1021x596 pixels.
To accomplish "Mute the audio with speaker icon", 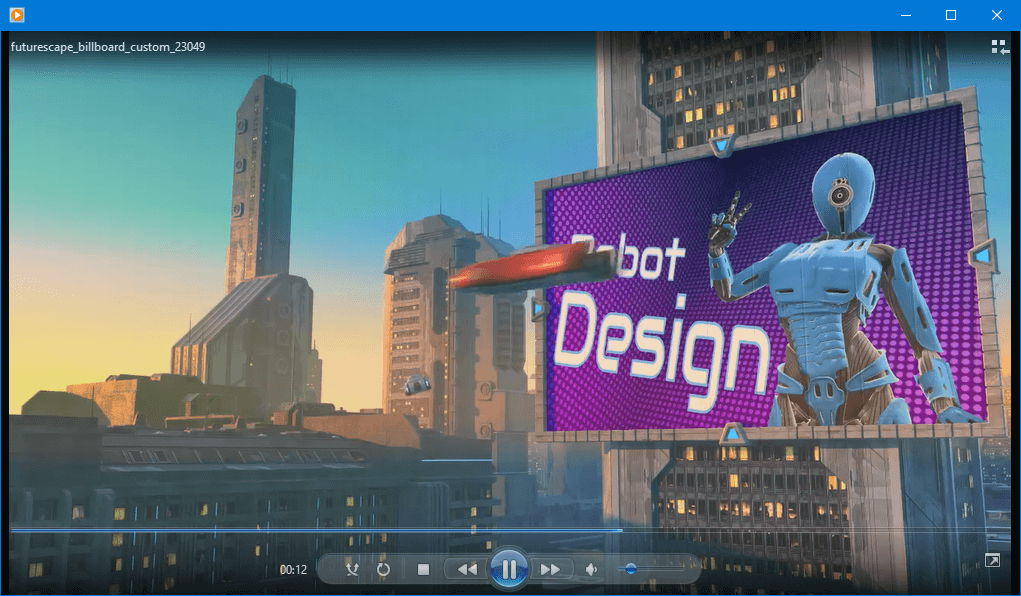I will (591, 569).
